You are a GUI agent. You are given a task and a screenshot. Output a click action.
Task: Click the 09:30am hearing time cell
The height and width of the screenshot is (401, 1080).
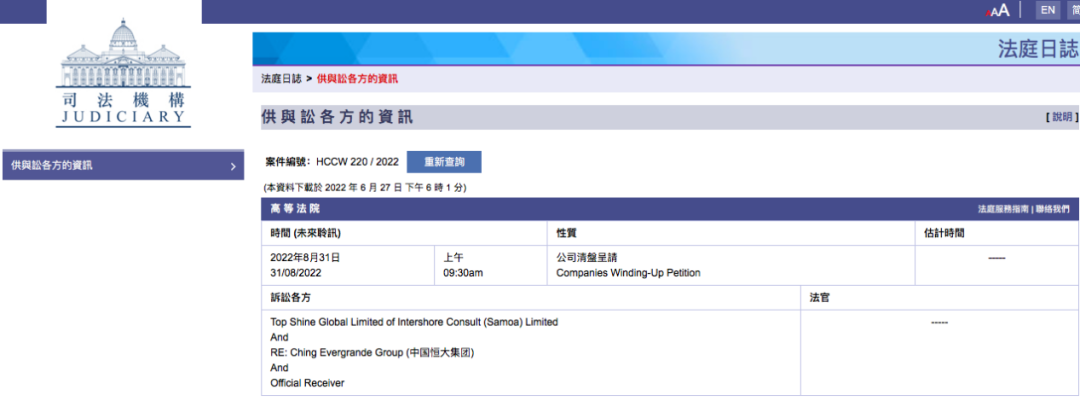(x=463, y=273)
